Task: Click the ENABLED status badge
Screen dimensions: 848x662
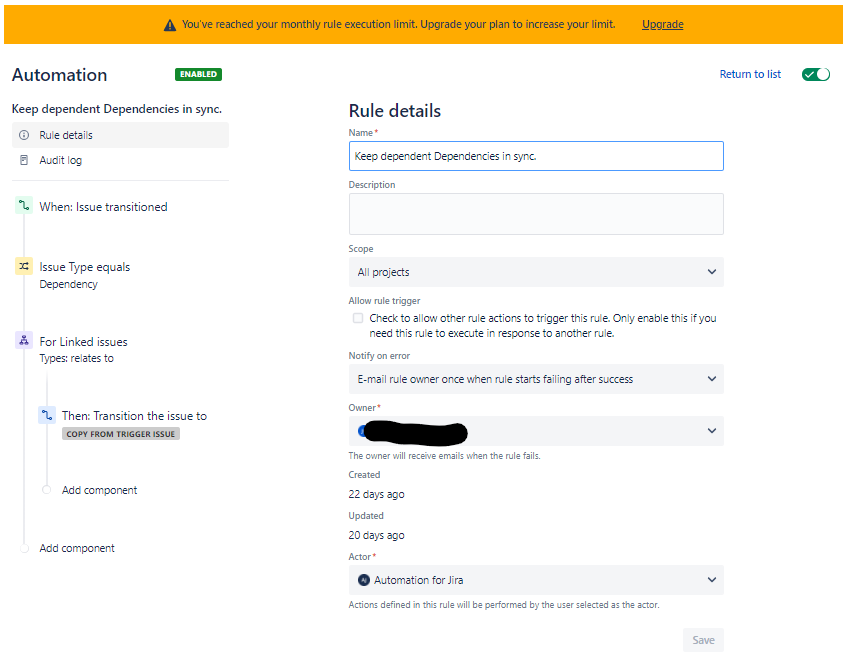Action: pyautogui.click(x=198, y=74)
